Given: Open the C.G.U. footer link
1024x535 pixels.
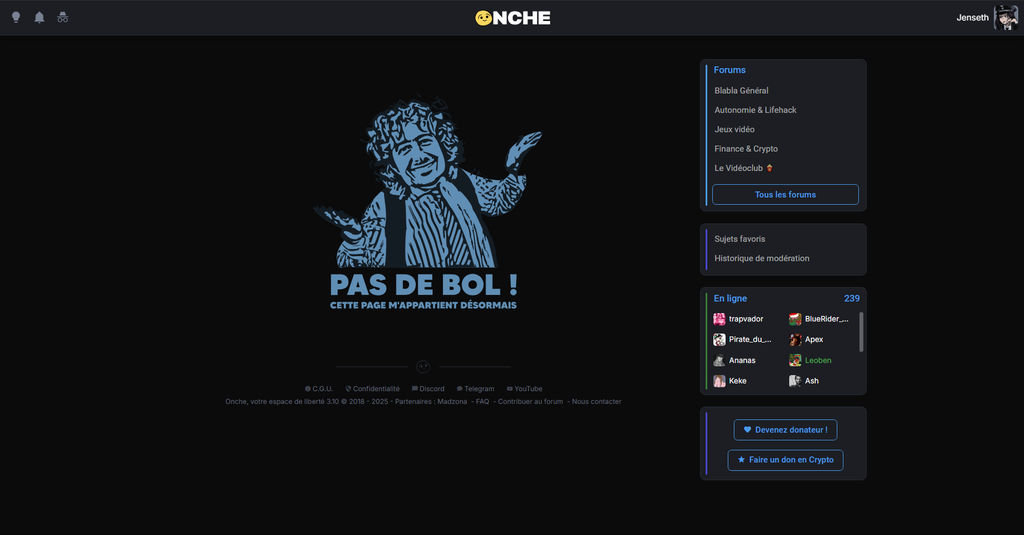Looking at the screenshot, I should 319,389.
